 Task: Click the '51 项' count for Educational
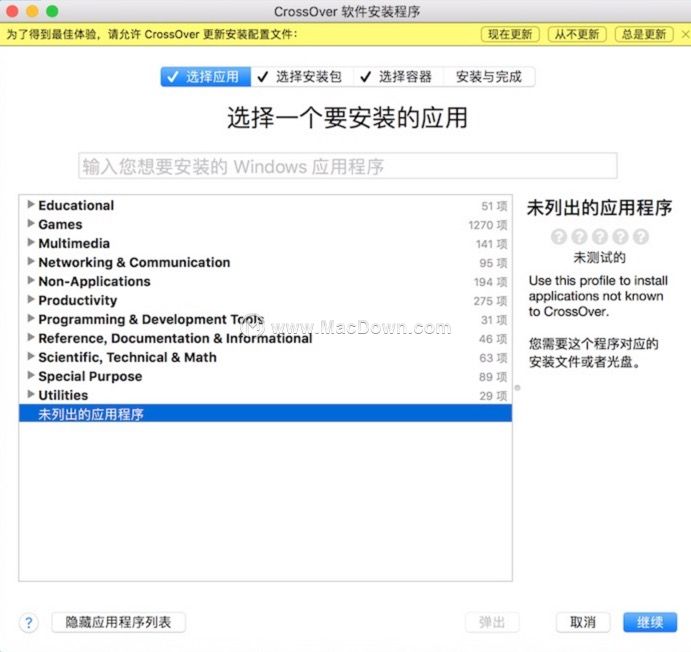click(494, 206)
